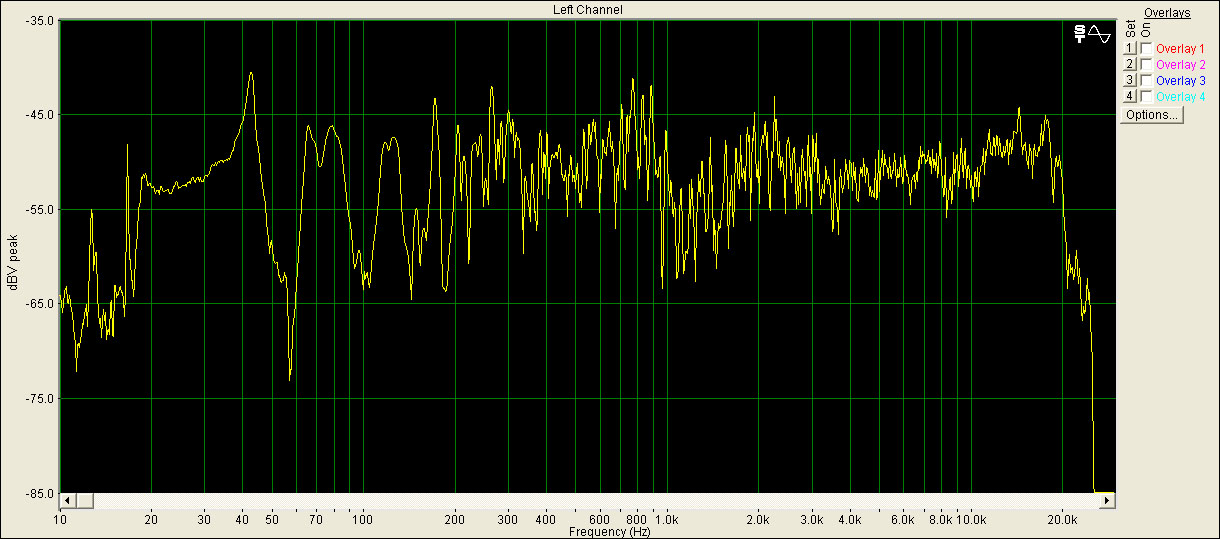Image resolution: width=1220 pixels, height=539 pixels.
Task: Click the 4.0k frequency axis label
Action: pyautogui.click(x=849, y=520)
